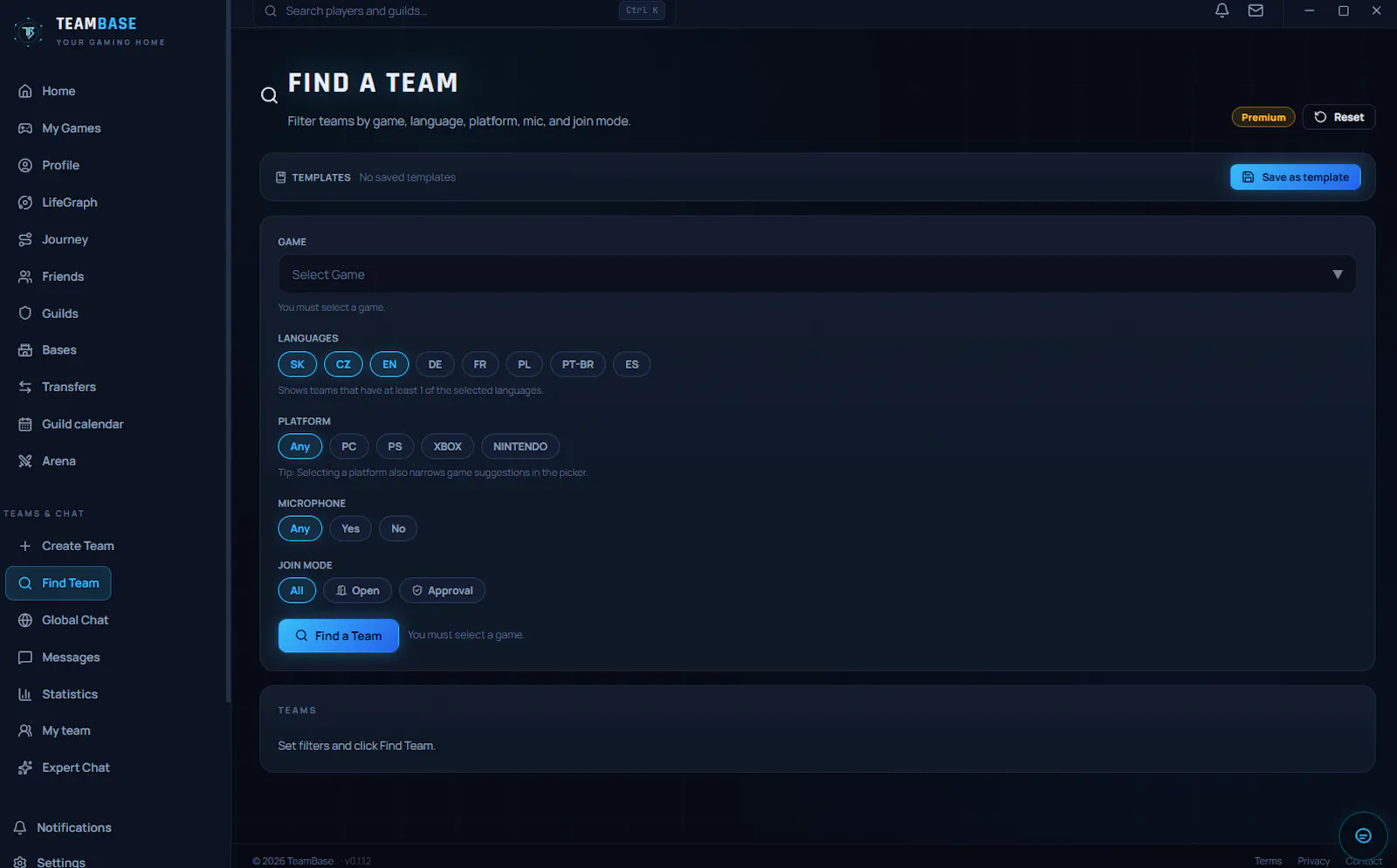The height and width of the screenshot is (868, 1397).
Task: Click the Settings gear icon
Action: click(20, 862)
